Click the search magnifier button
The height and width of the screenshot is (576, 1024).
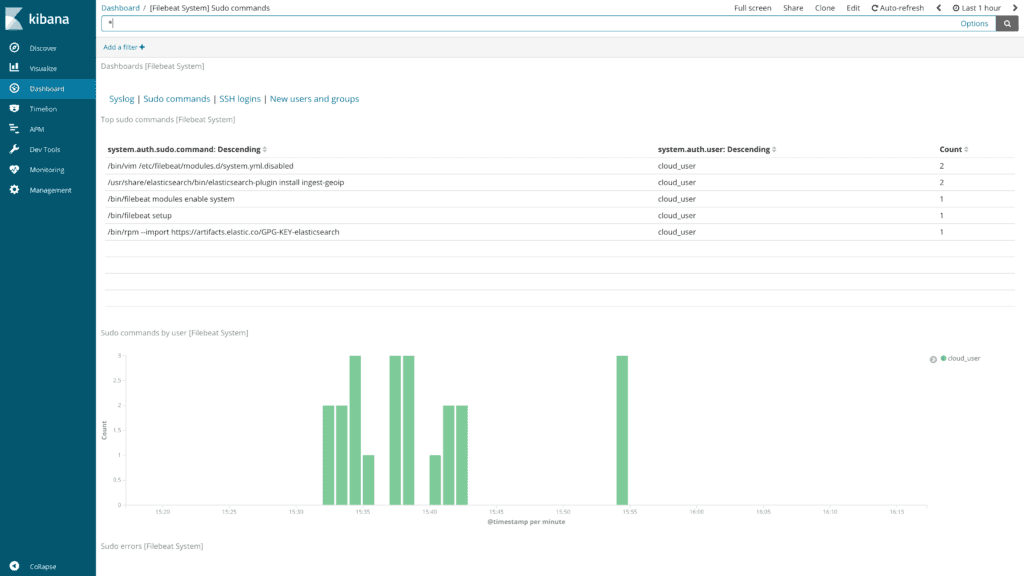pyautogui.click(x=1007, y=24)
